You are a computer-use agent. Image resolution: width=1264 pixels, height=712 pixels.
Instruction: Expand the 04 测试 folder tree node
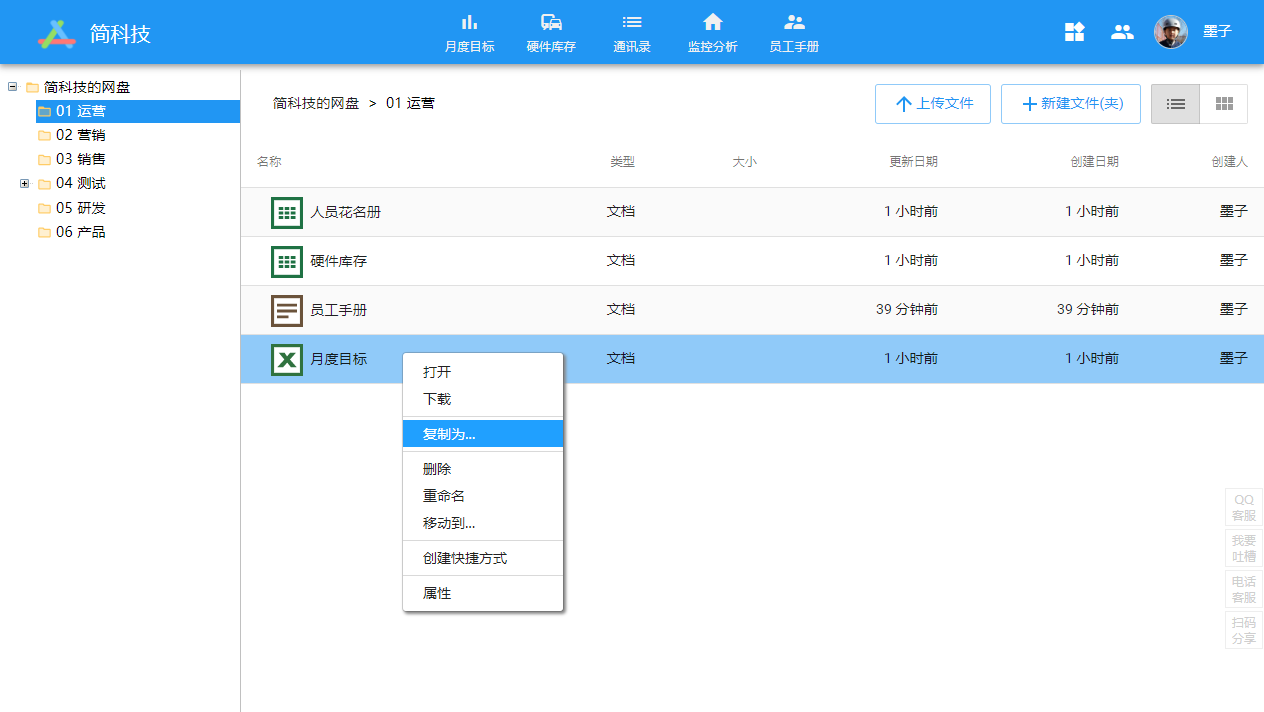coord(25,184)
